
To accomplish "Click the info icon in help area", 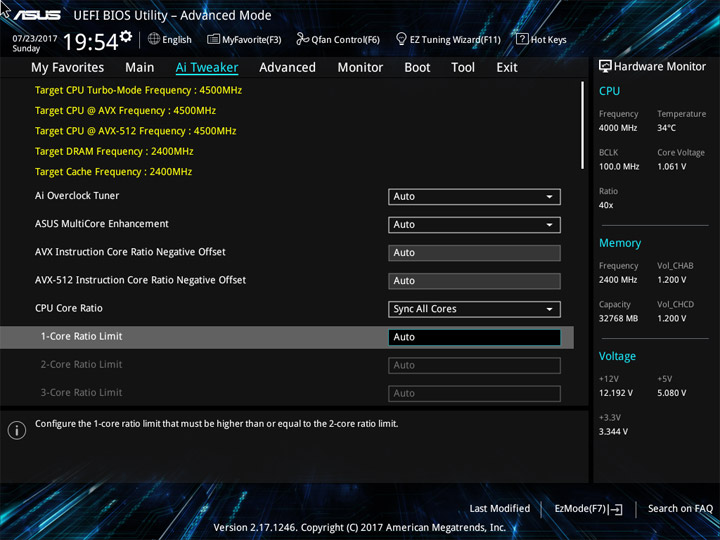I will (x=17, y=430).
